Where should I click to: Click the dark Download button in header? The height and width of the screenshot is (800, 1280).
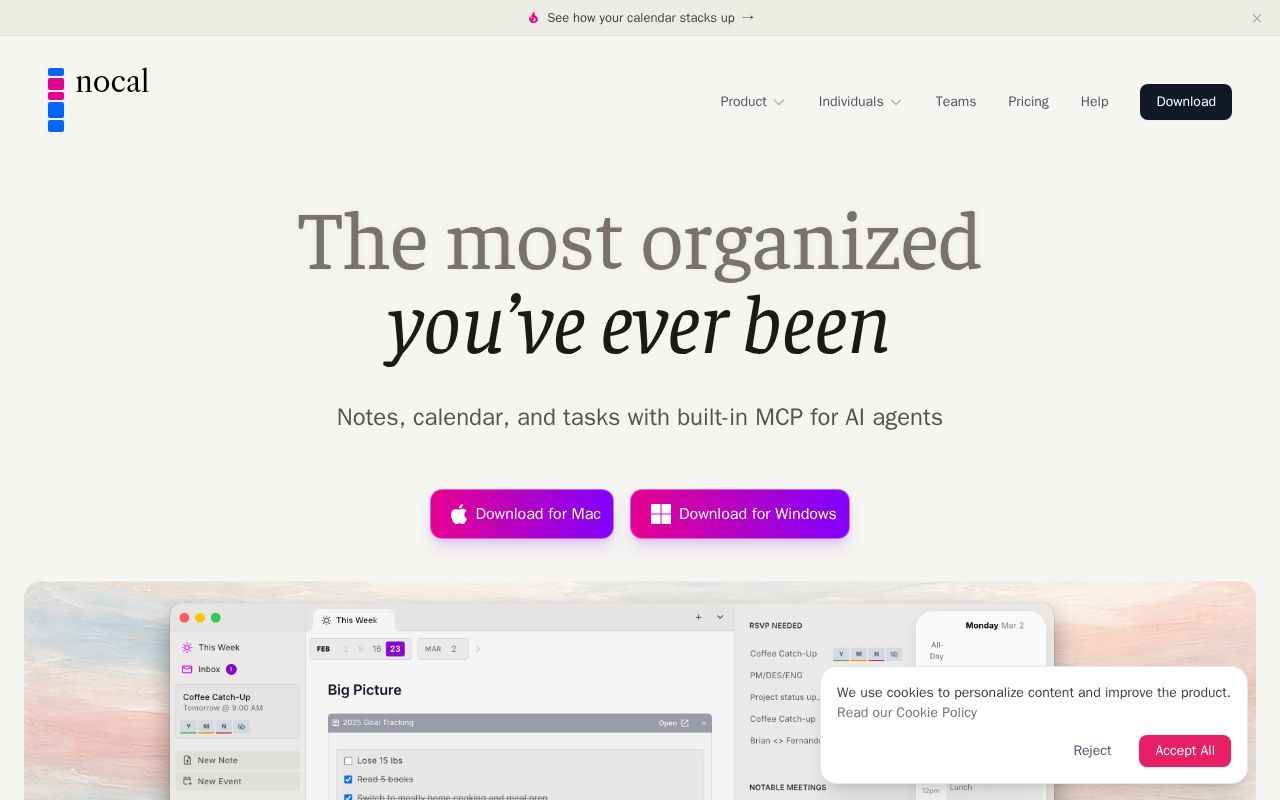coord(1186,102)
